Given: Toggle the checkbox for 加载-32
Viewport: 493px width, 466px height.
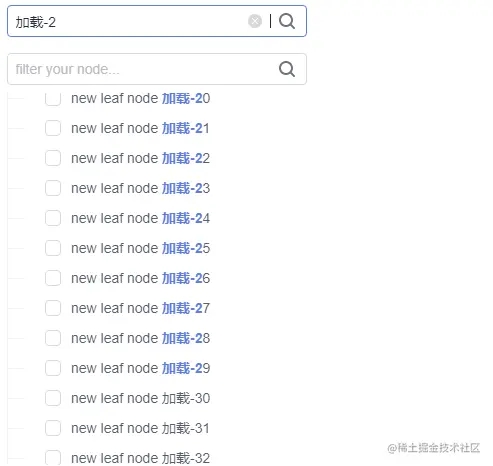Looking at the screenshot, I should pyautogui.click(x=53, y=458).
